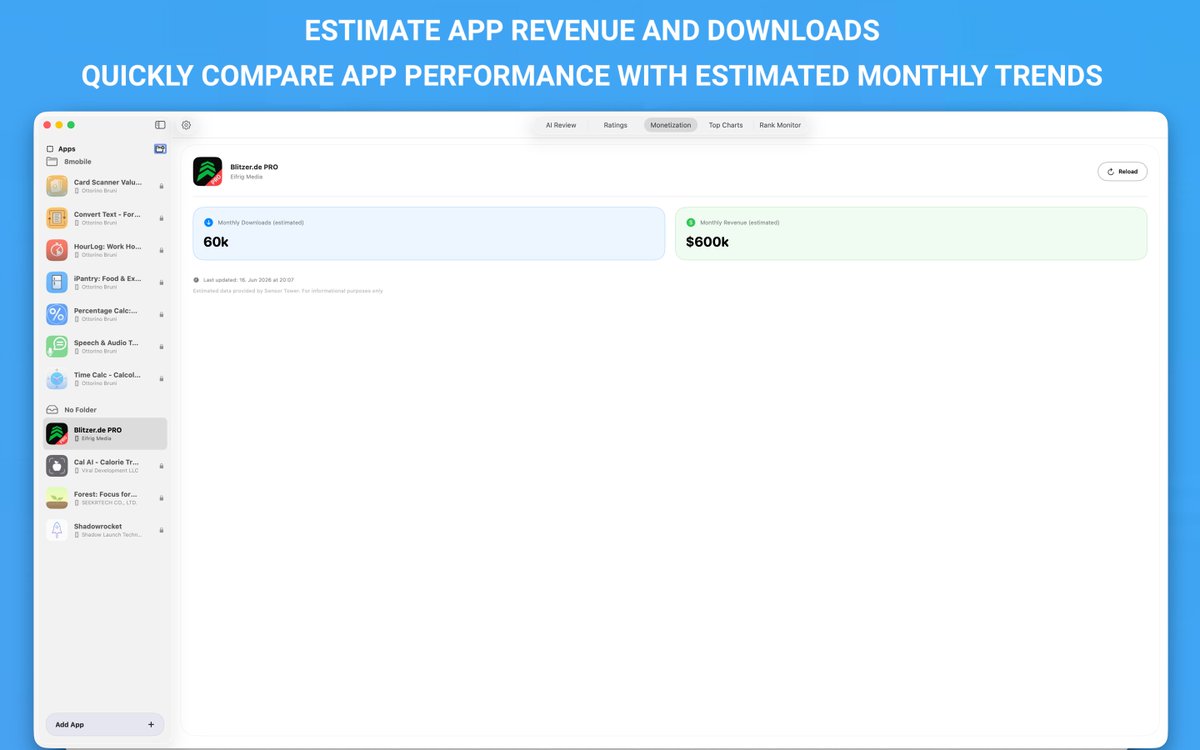Screen dimensions: 1200x750
Task: Click the Blitzer.de PRO sidebar icon
Action: (57, 434)
